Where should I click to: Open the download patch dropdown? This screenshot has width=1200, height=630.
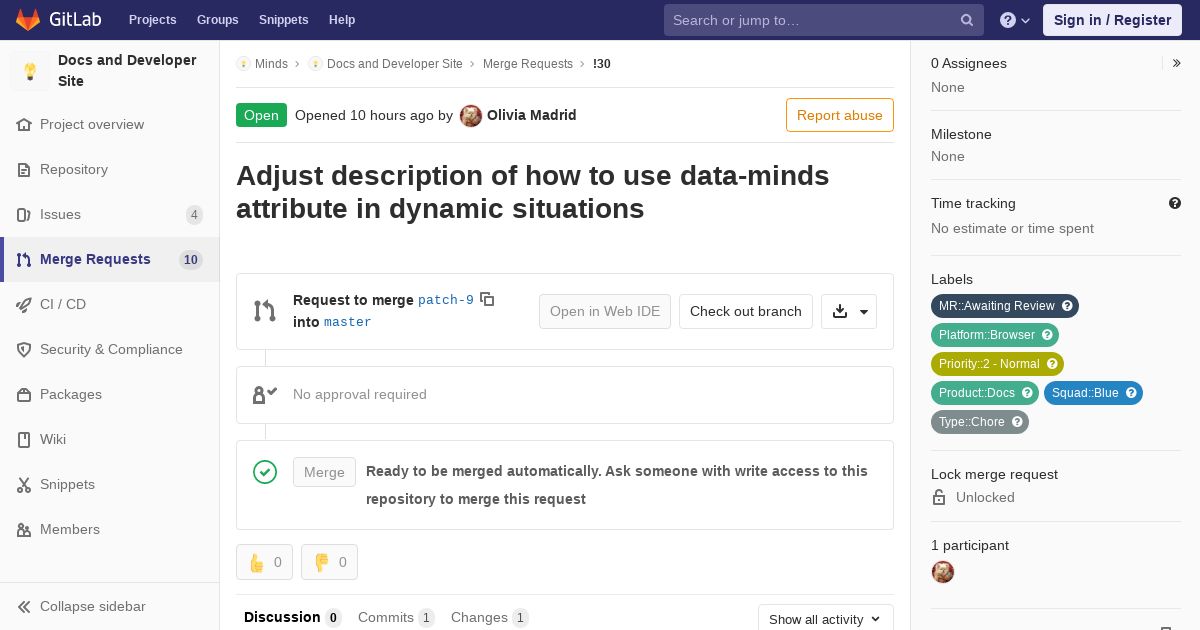pyautogui.click(x=849, y=311)
